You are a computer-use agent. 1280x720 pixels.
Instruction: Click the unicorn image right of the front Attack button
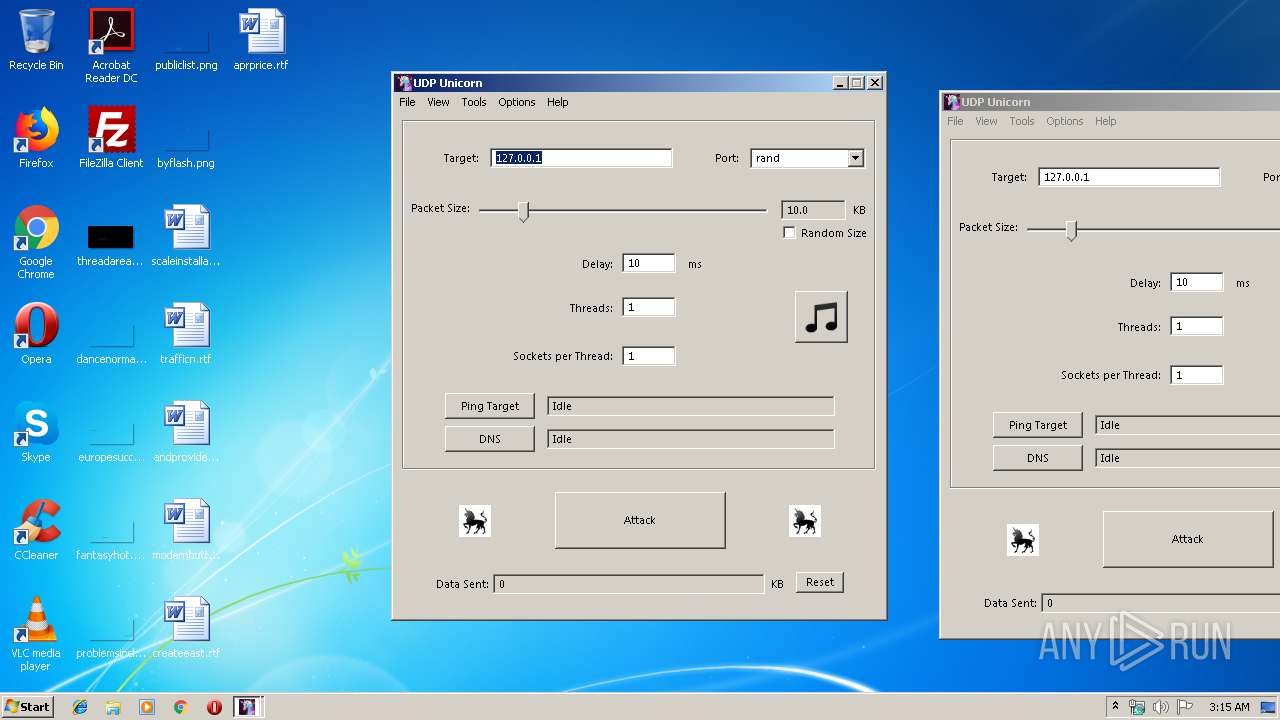click(x=804, y=520)
